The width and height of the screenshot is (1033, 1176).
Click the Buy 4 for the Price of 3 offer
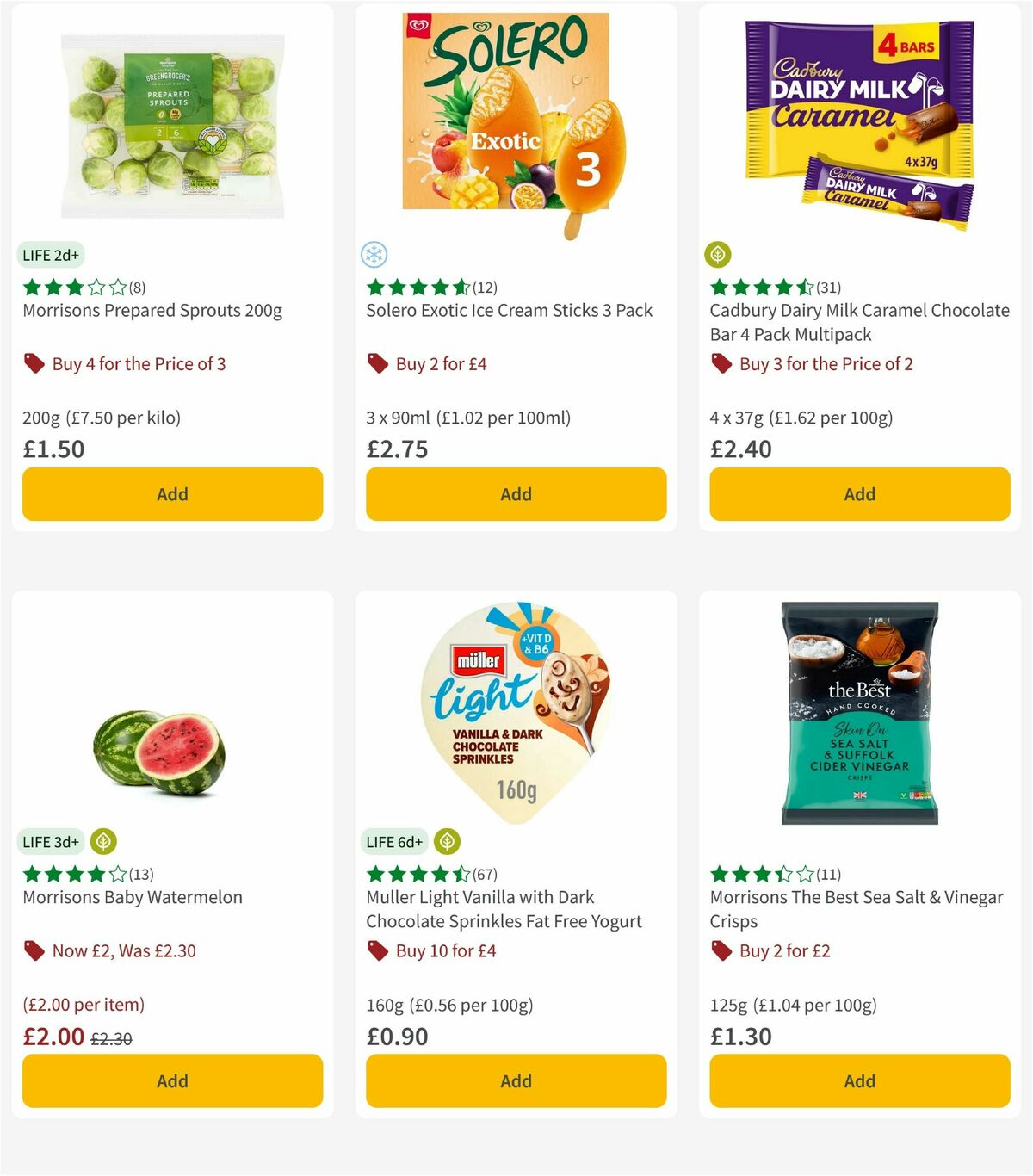click(x=139, y=364)
